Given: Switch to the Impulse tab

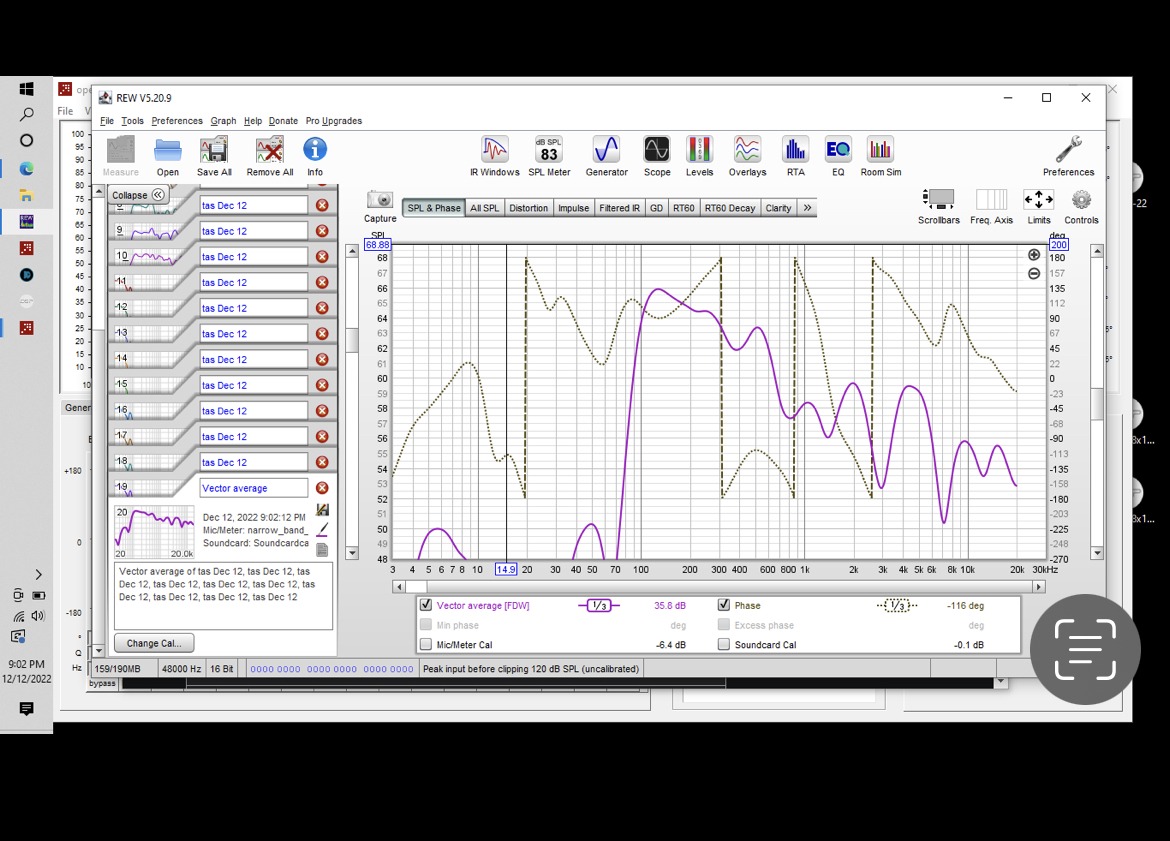Looking at the screenshot, I should coord(573,207).
